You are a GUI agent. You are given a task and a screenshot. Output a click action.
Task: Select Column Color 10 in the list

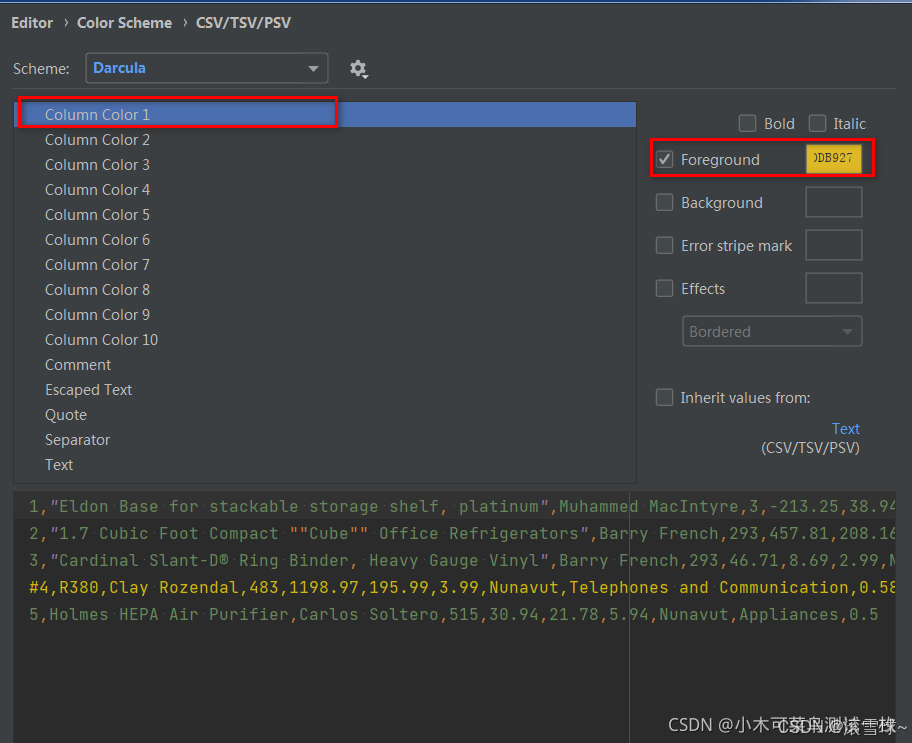[x=325, y=340]
